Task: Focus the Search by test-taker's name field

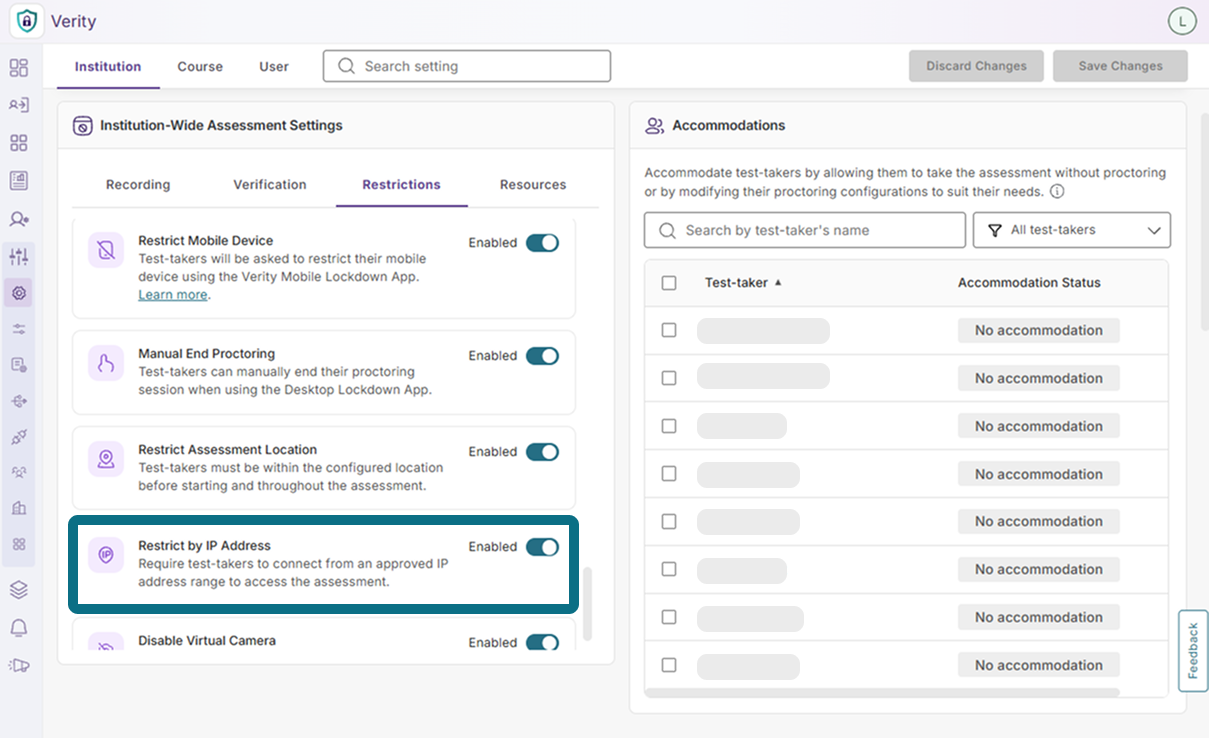Action: click(x=805, y=230)
